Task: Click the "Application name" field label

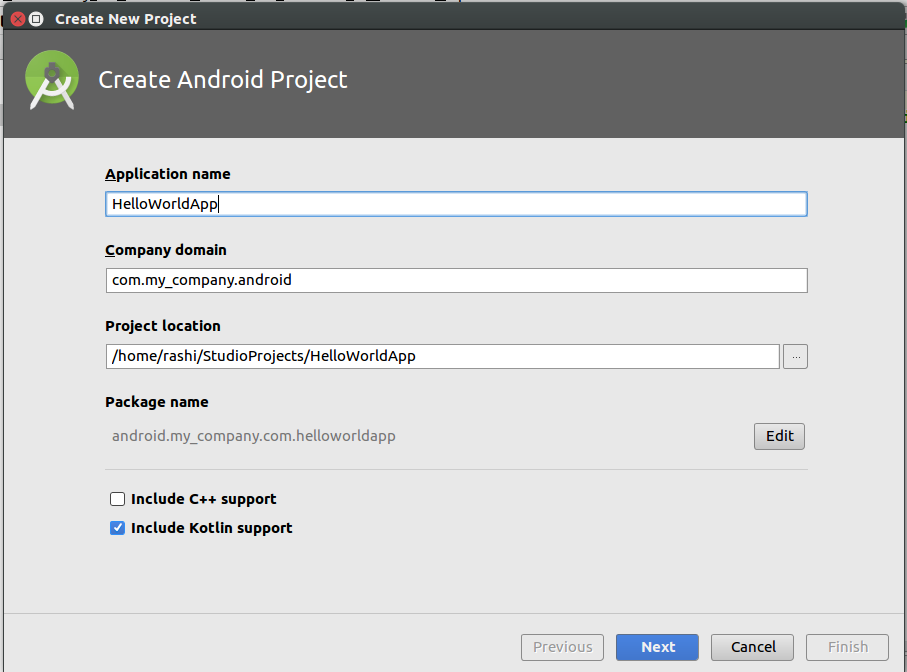Action: [168, 174]
